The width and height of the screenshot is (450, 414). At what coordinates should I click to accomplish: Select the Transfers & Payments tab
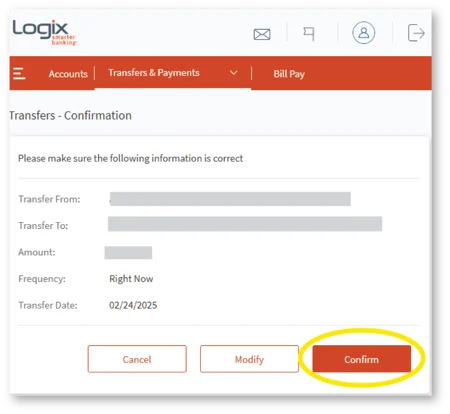[x=154, y=73]
